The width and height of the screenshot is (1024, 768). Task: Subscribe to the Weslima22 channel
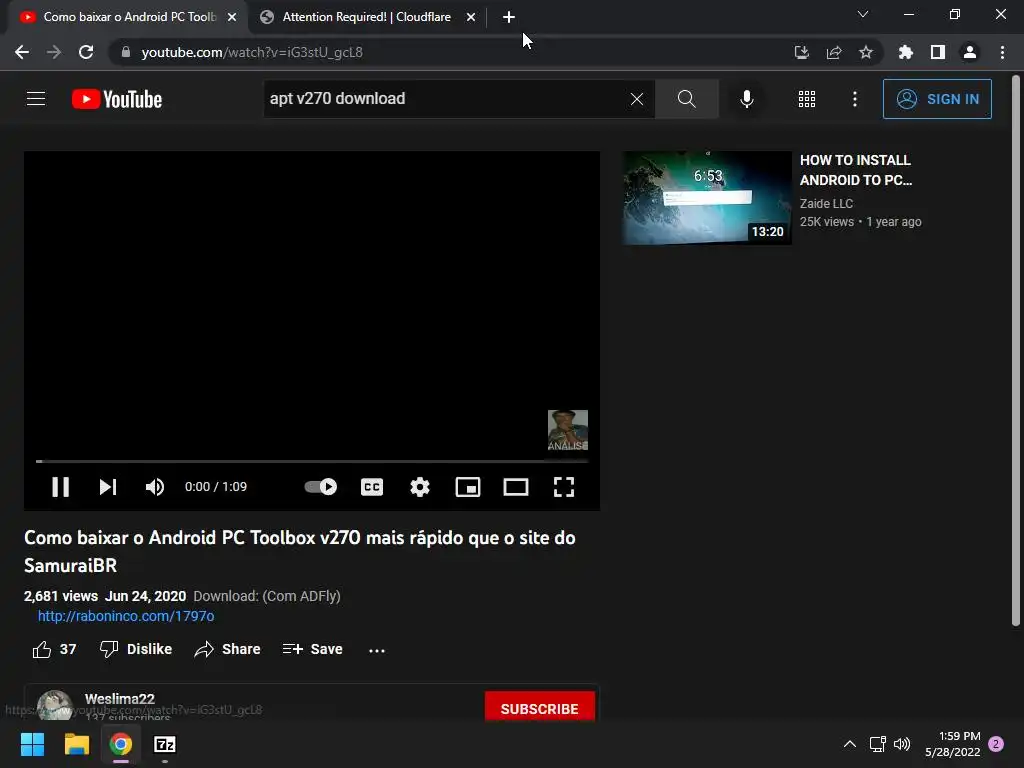tap(539, 708)
